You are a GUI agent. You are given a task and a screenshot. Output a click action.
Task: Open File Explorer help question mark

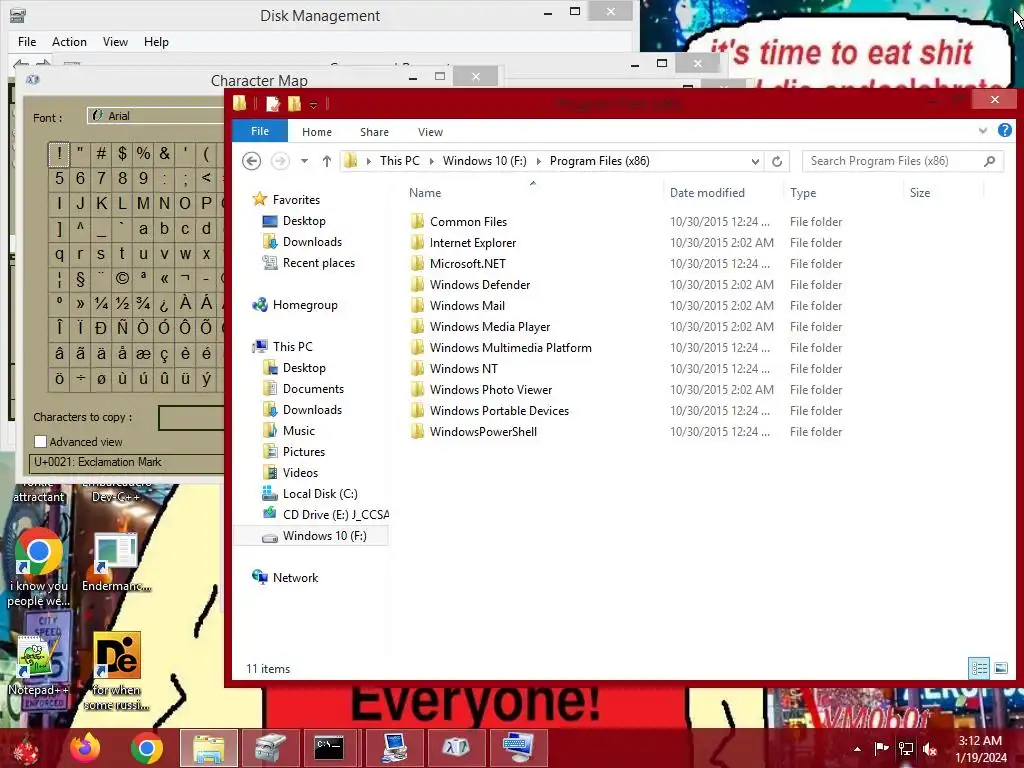point(1004,131)
